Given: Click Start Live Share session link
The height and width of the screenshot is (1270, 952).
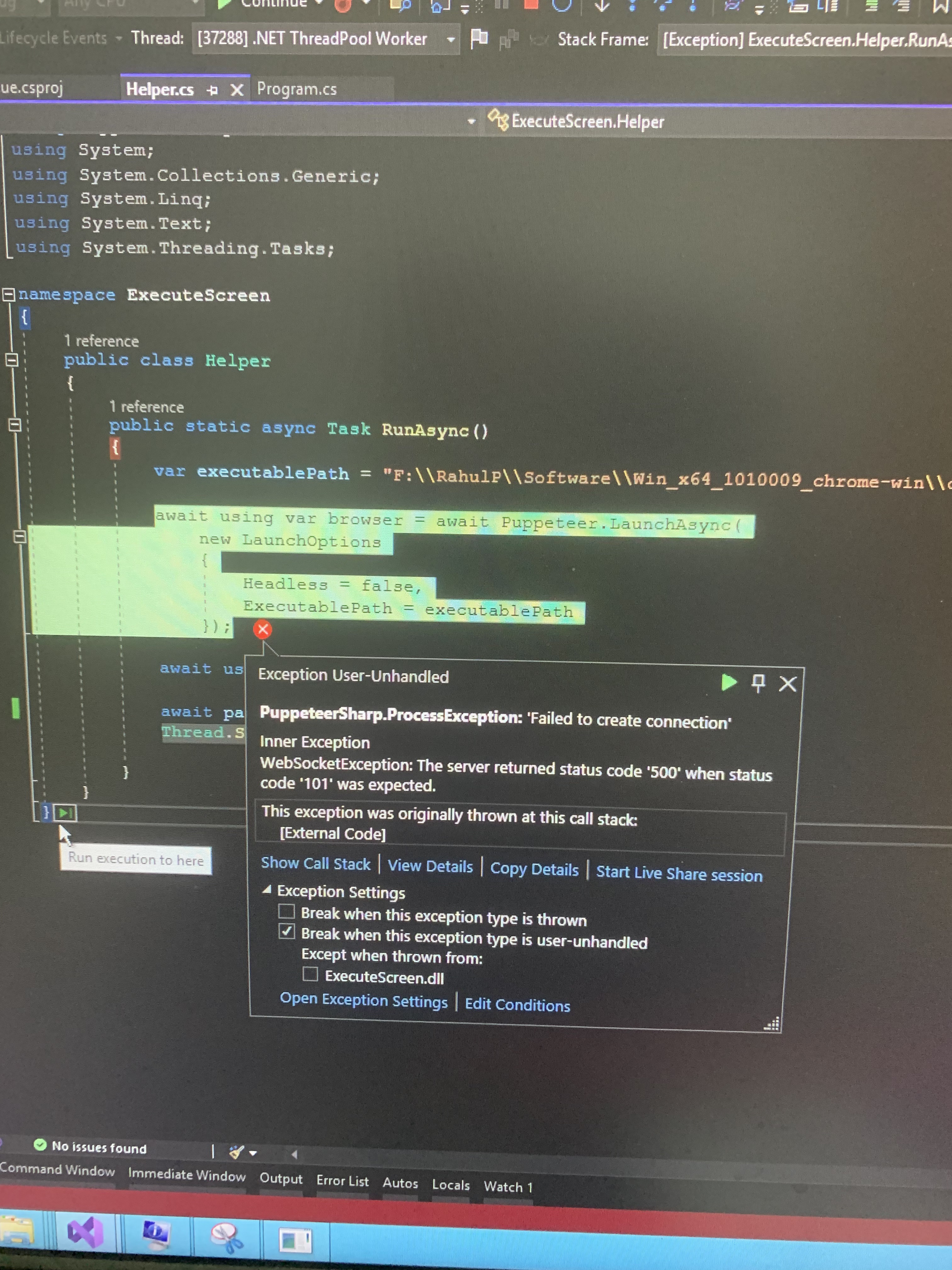Looking at the screenshot, I should coord(679,873).
